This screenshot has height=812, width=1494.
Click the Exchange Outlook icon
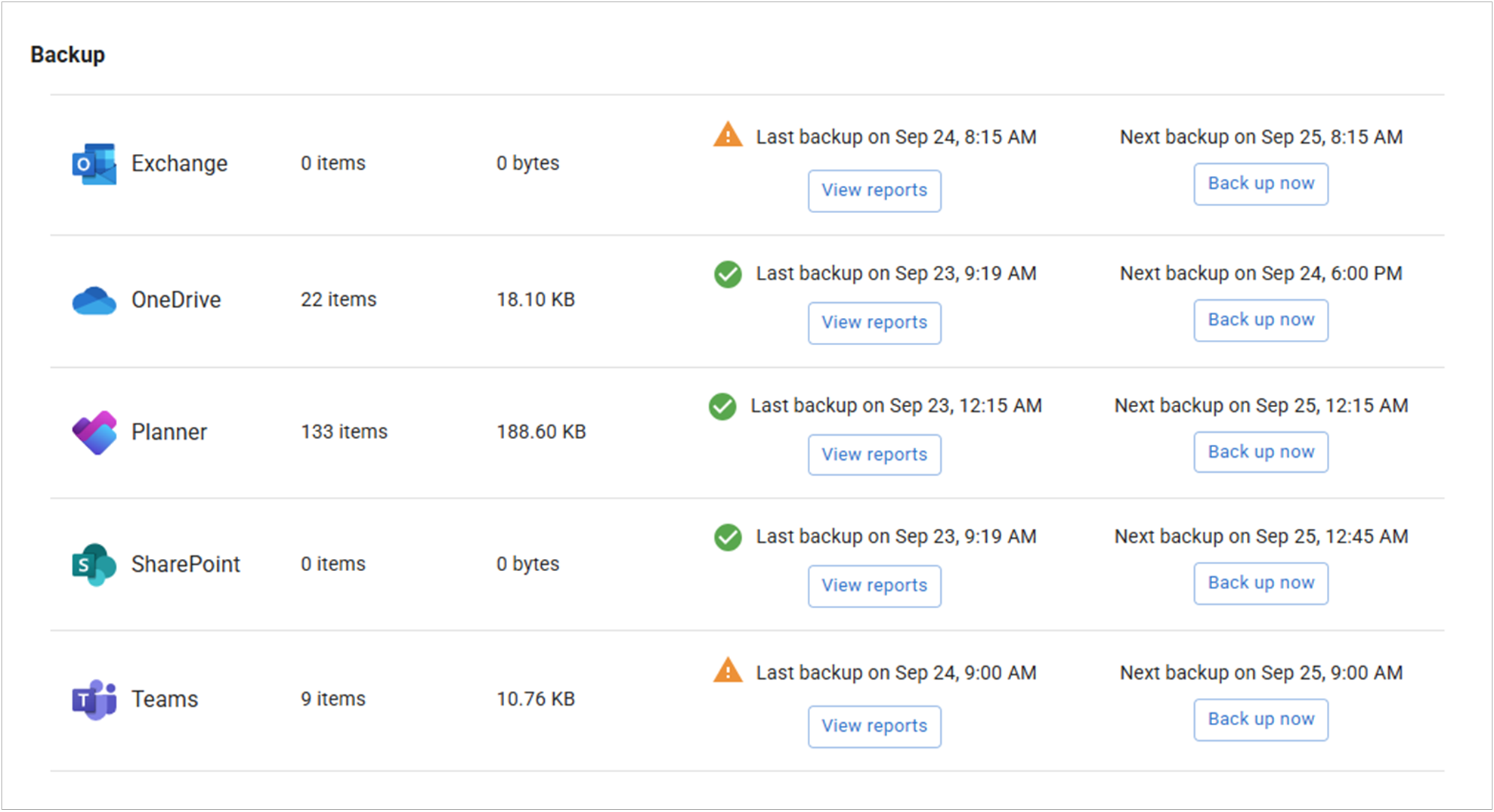pyautogui.click(x=94, y=164)
